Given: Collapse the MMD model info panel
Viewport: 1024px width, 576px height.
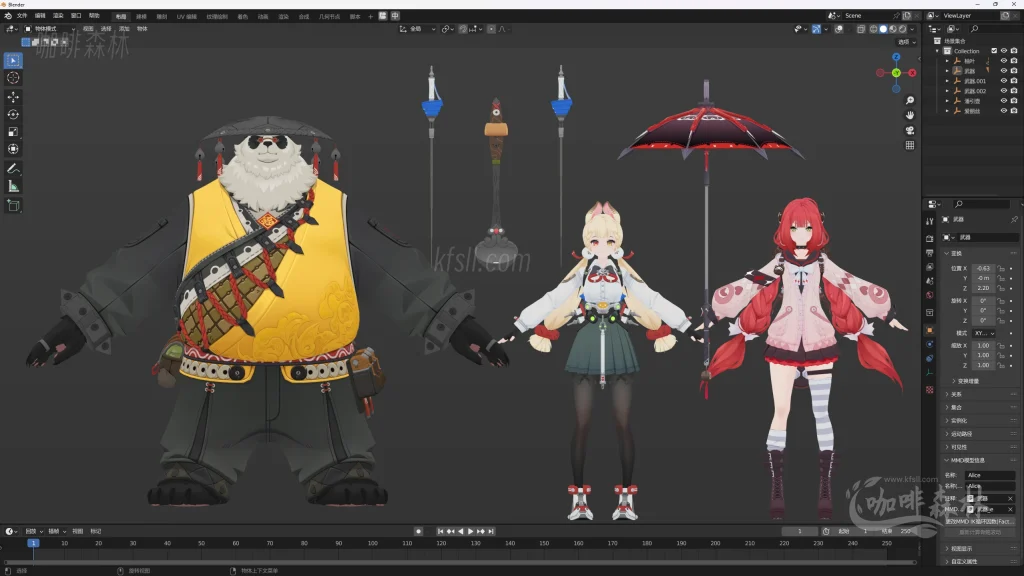Looking at the screenshot, I should pyautogui.click(x=947, y=460).
